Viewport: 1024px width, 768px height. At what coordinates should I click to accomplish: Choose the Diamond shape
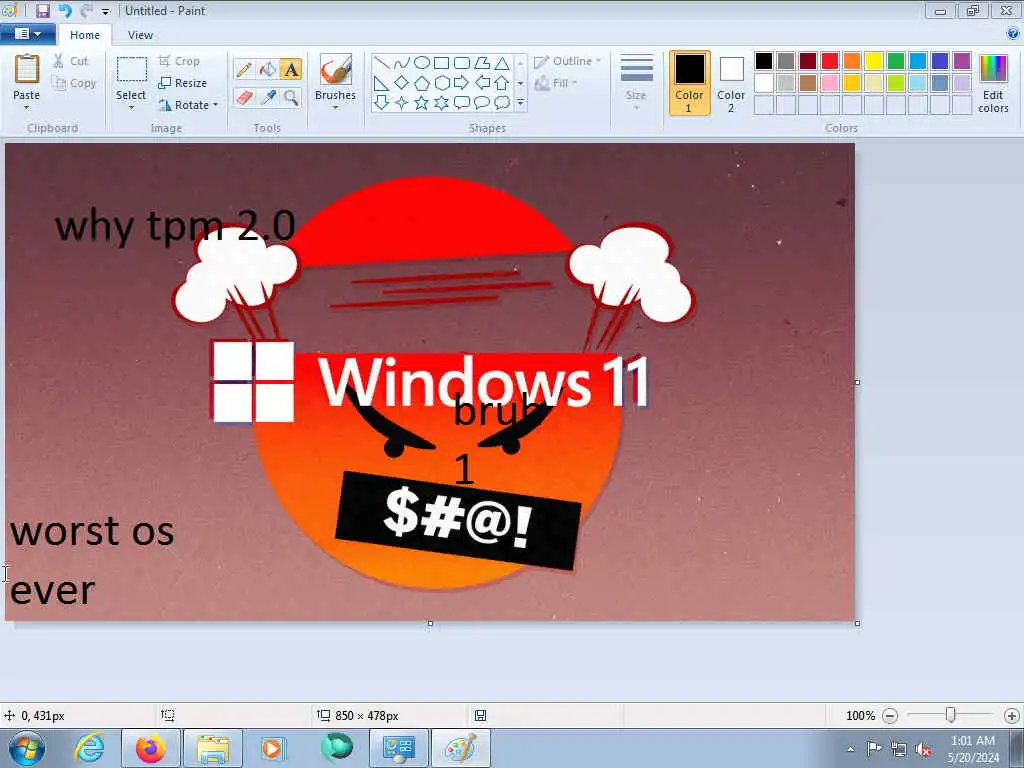pyautogui.click(x=402, y=83)
